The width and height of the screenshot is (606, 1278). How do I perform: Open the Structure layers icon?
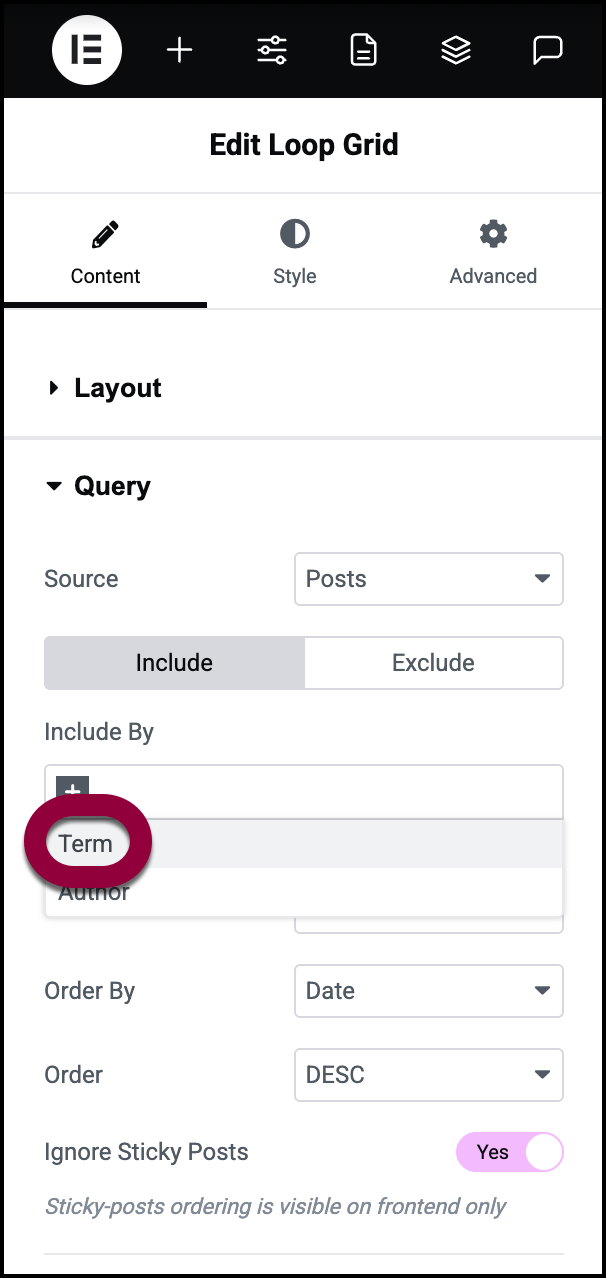[x=456, y=50]
